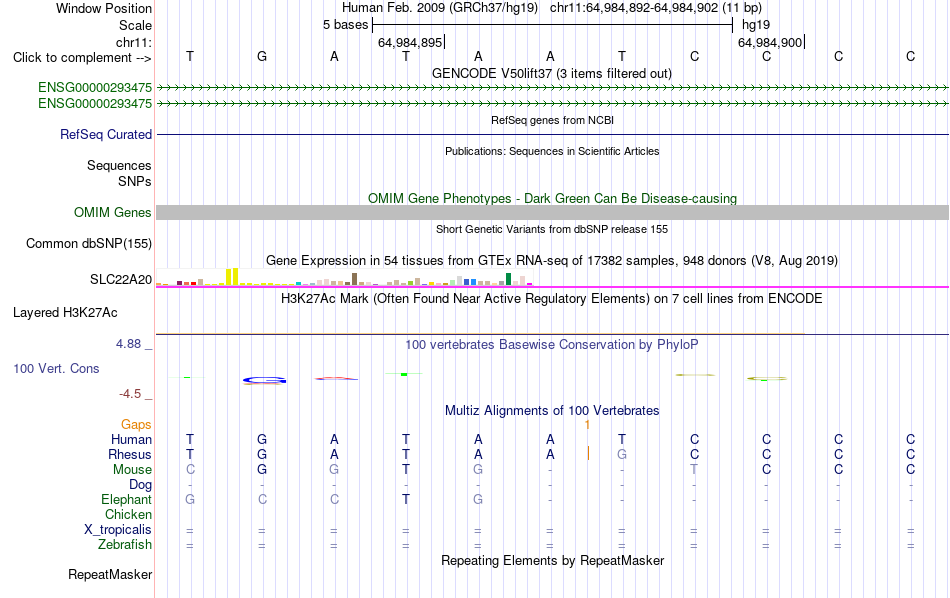Image resolution: width=950 pixels, height=598 pixels.
Task: Open the OMIM Gene Phenotypes track title
Action: tap(552, 199)
